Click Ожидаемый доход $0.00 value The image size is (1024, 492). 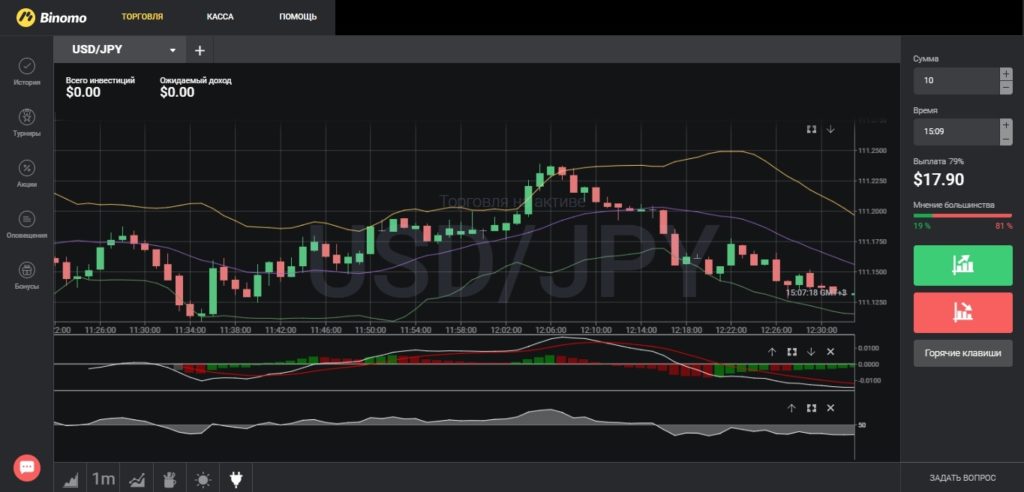tap(177, 92)
